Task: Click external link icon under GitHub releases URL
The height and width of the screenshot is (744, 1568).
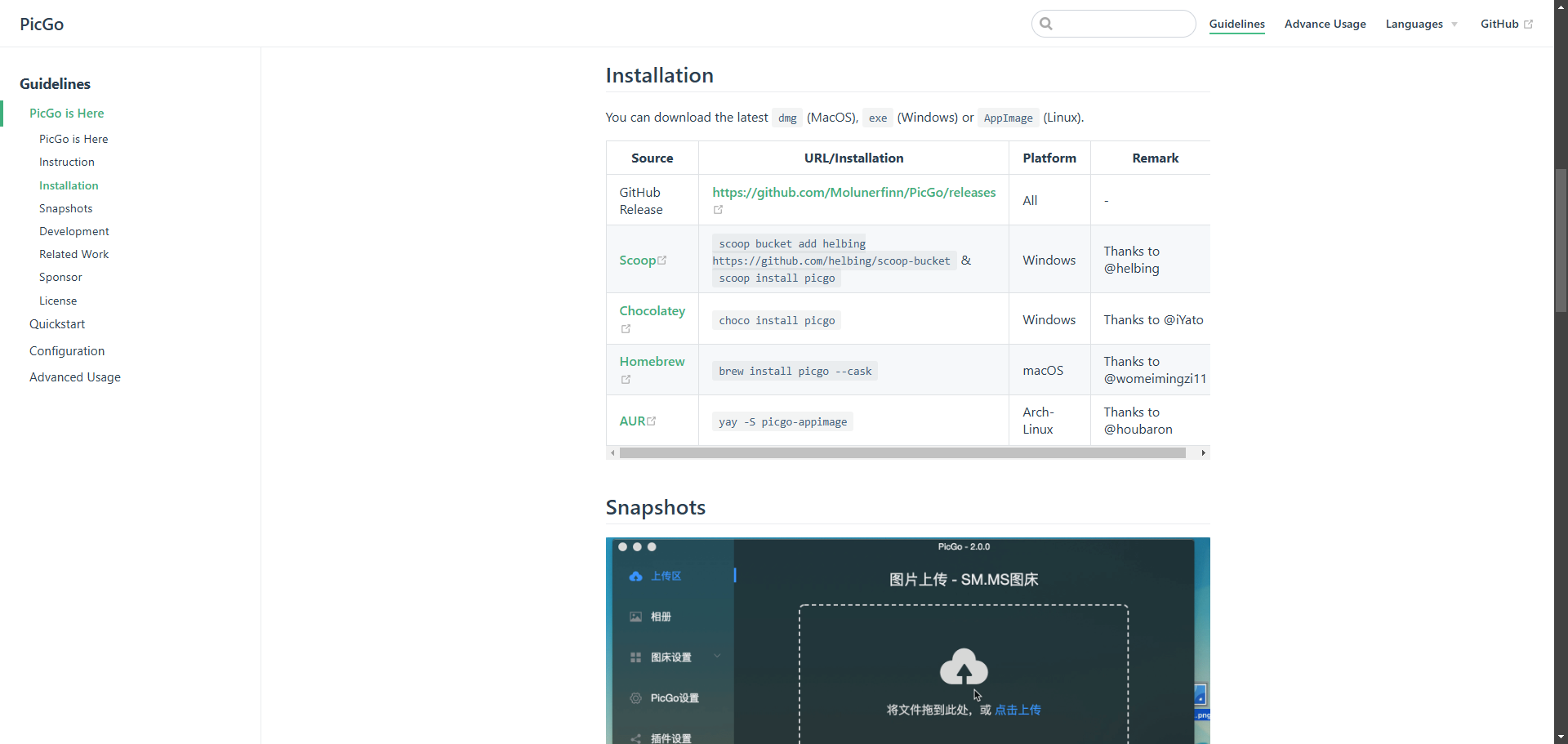Action: [x=719, y=210]
